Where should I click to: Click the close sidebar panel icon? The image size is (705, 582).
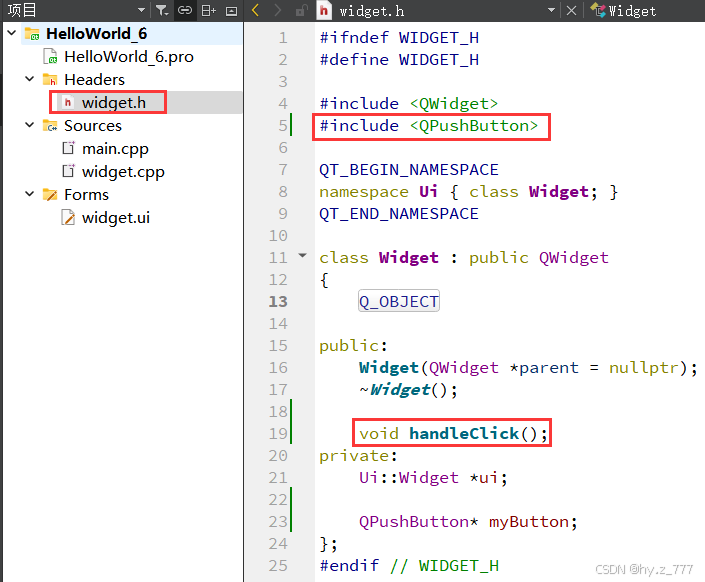(232, 11)
